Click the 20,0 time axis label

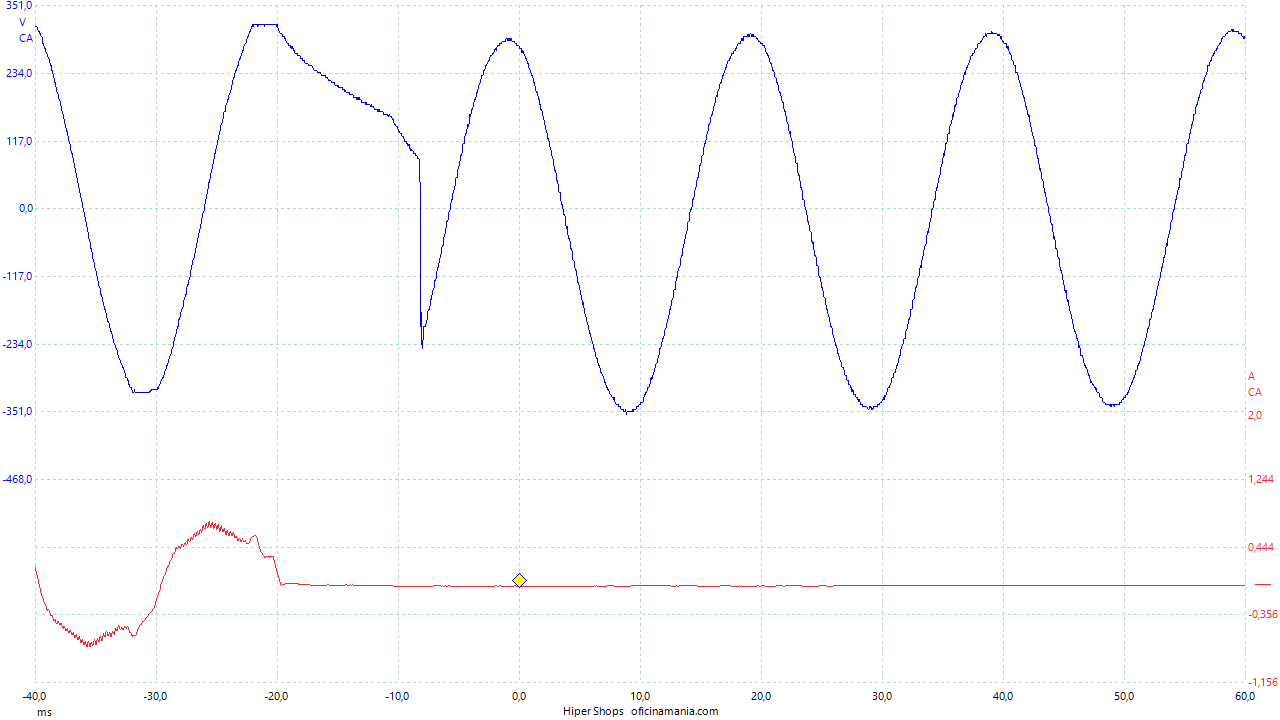click(x=761, y=696)
